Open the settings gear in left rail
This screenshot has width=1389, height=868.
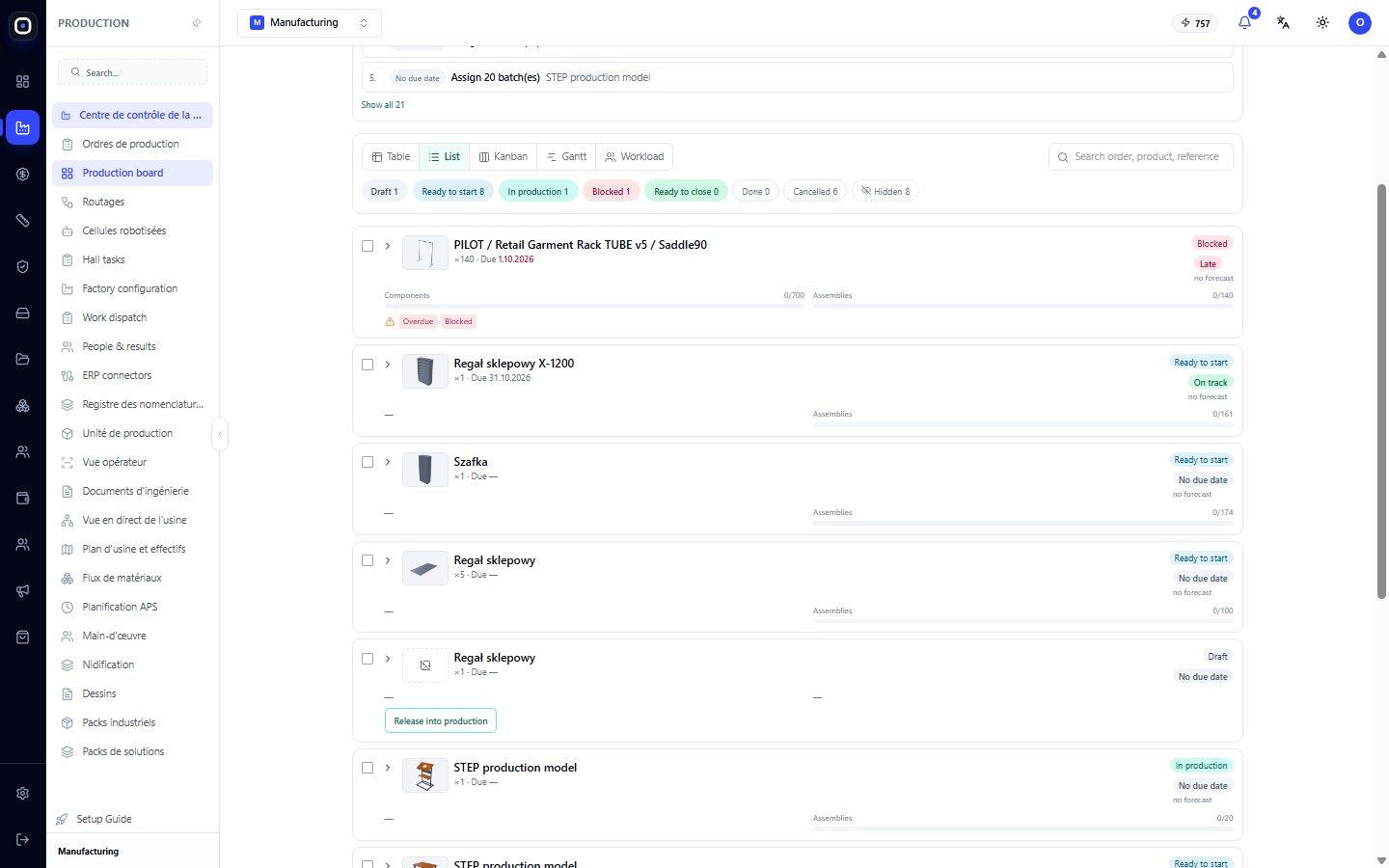pos(22,793)
